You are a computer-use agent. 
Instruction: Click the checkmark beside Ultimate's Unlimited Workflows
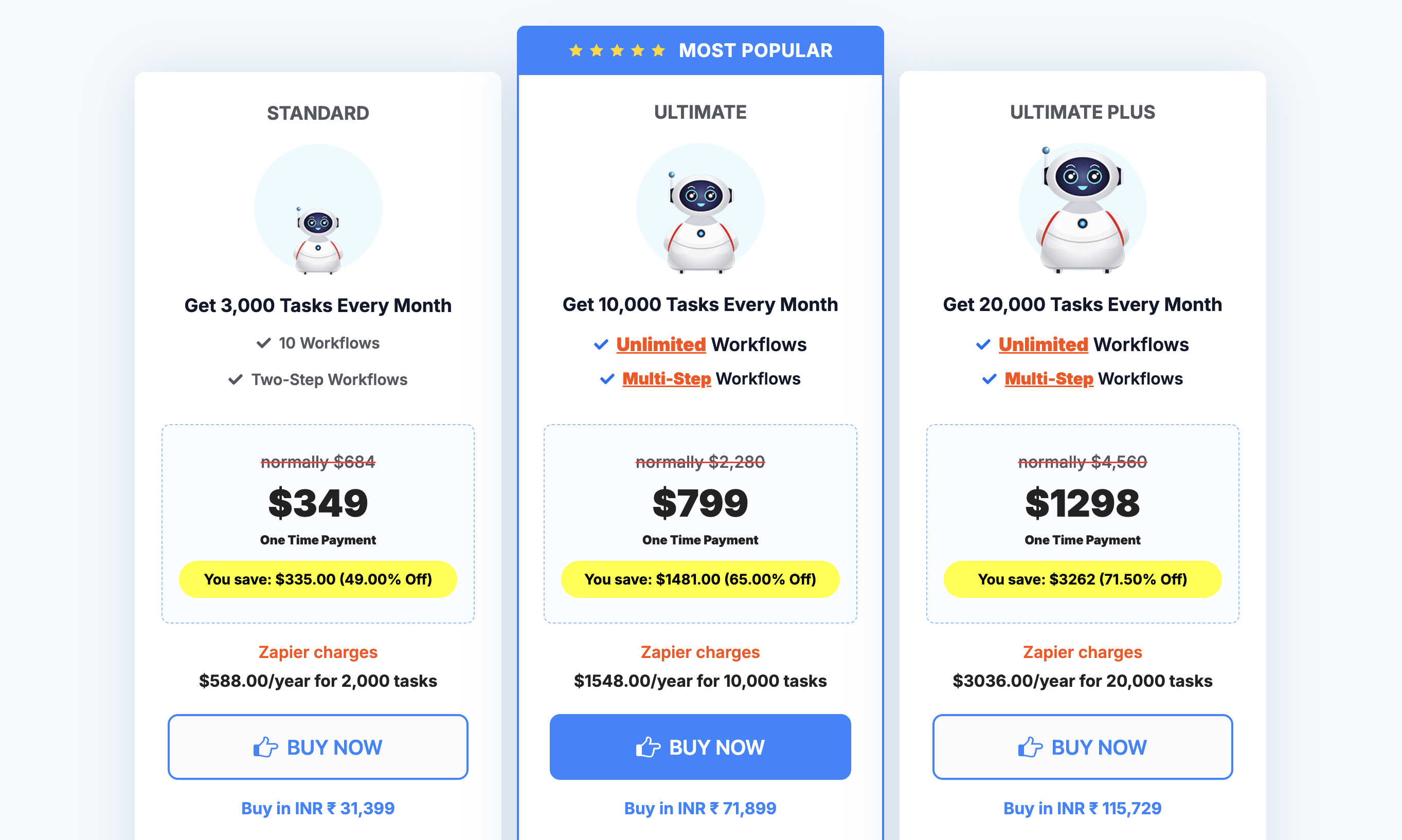[602, 345]
